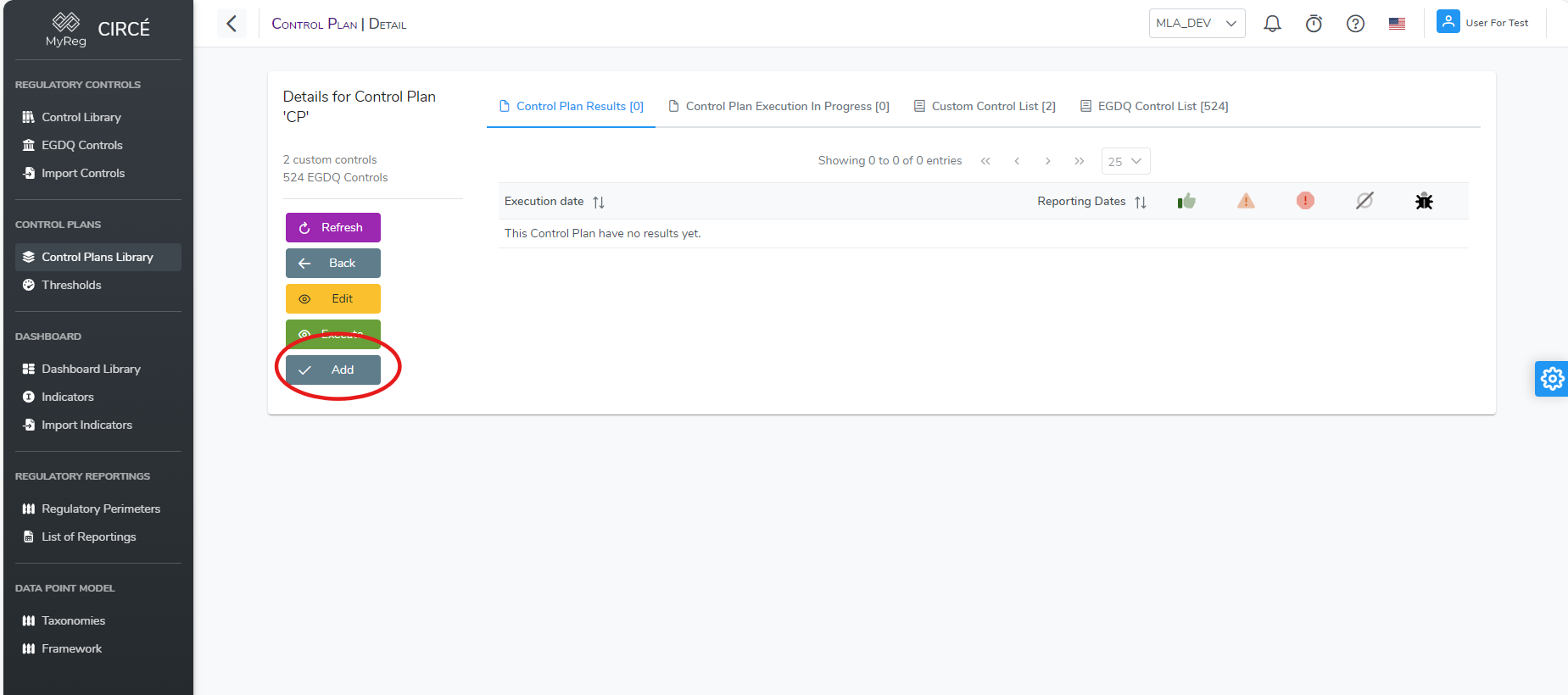Open the blue settings gear panel
This screenshot has width=1568, height=695.
(x=1552, y=379)
